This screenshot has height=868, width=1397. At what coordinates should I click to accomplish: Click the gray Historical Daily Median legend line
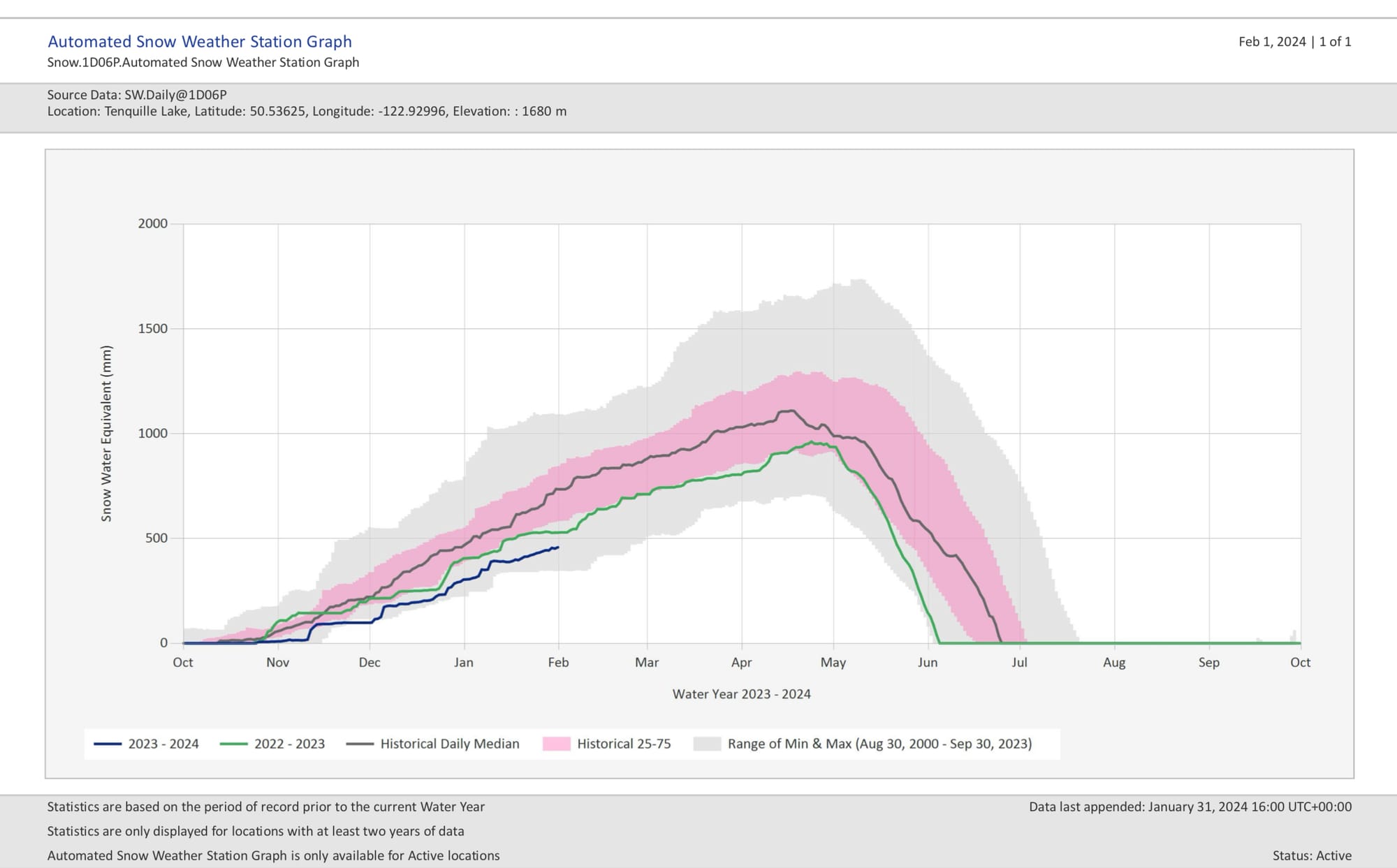(x=360, y=744)
